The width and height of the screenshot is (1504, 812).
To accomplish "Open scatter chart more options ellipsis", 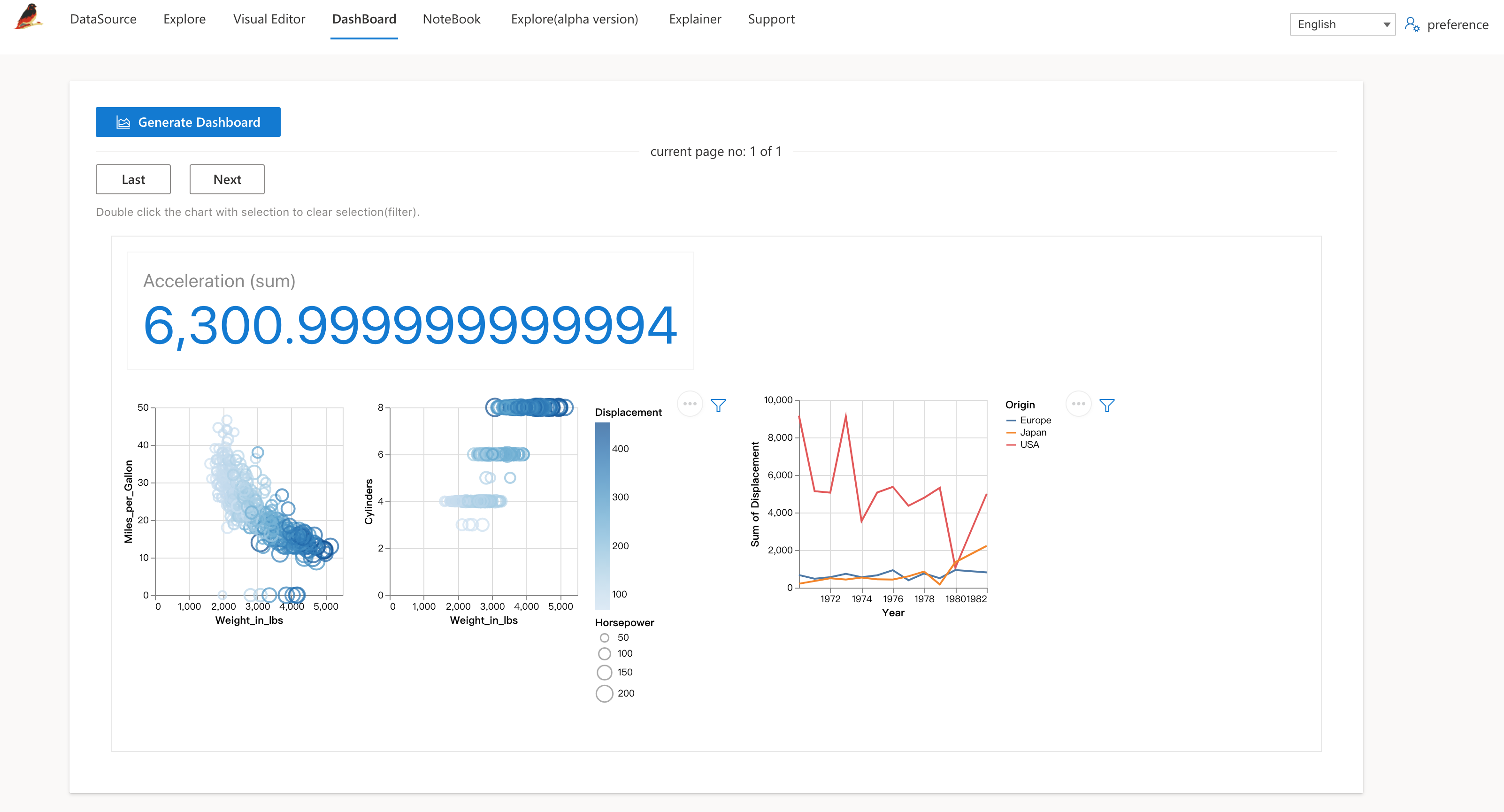I will 690,404.
